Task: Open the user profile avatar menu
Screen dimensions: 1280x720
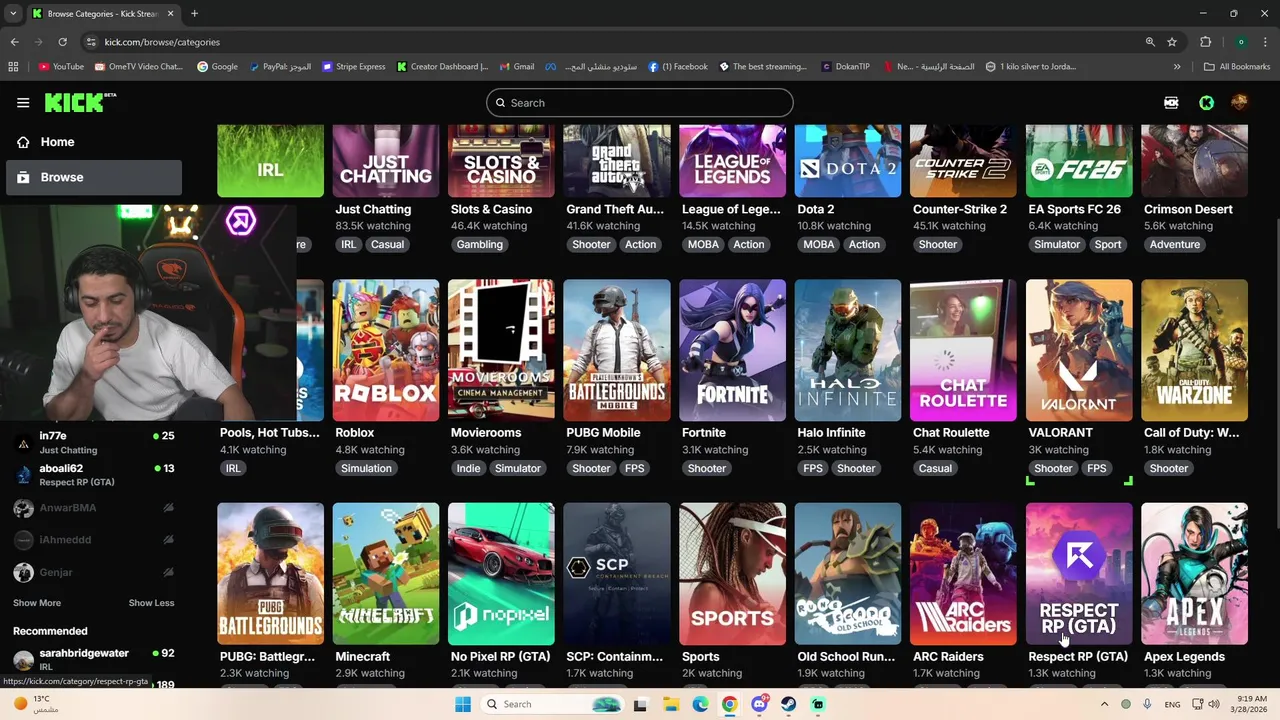Action: 1239,103
